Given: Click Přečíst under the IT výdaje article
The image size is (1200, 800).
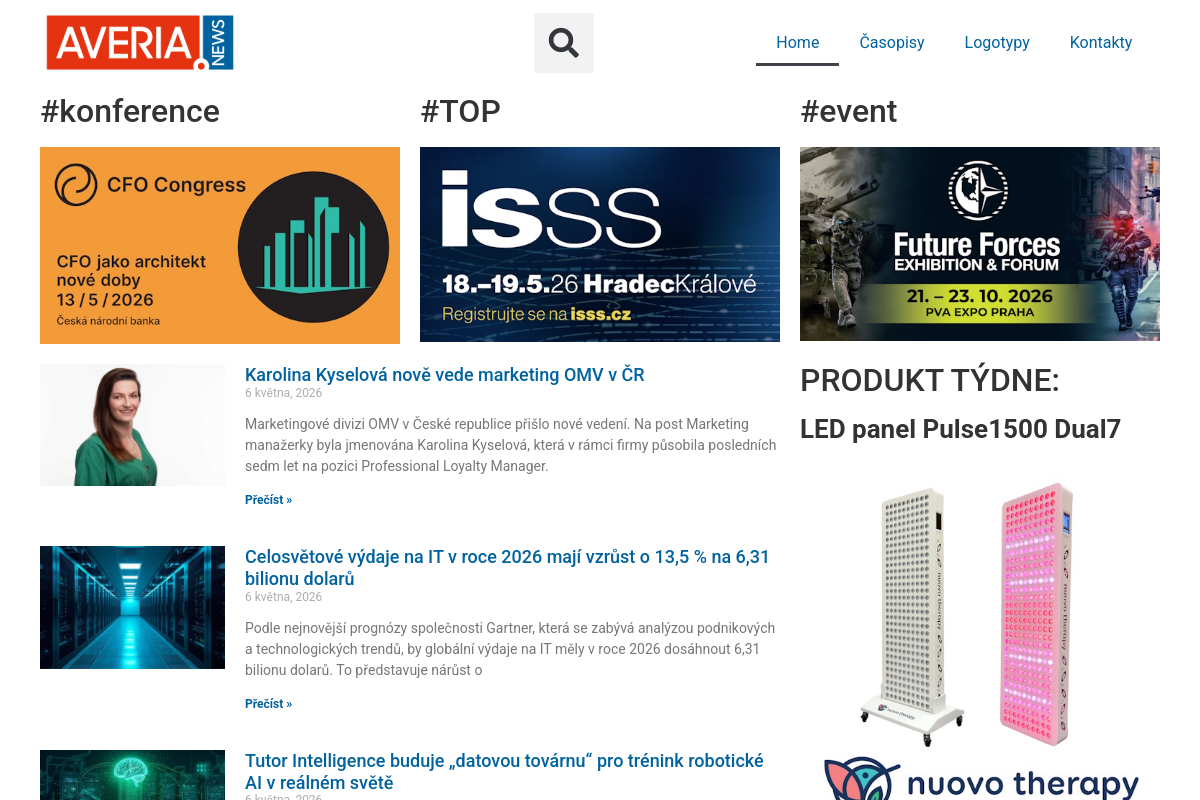Looking at the screenshot, I should 268,704.
